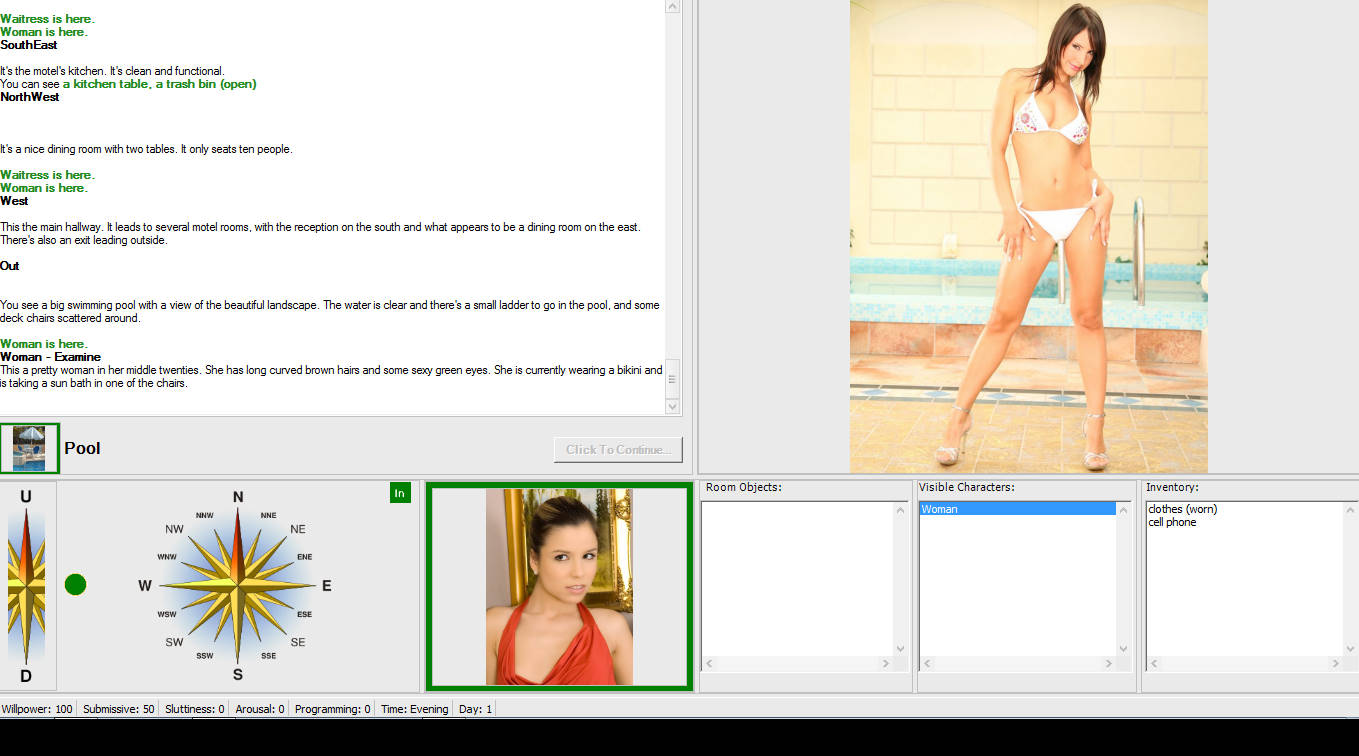Click the green In button
Viewport: 1359px width, 756px height.
(x=400, y=493)
